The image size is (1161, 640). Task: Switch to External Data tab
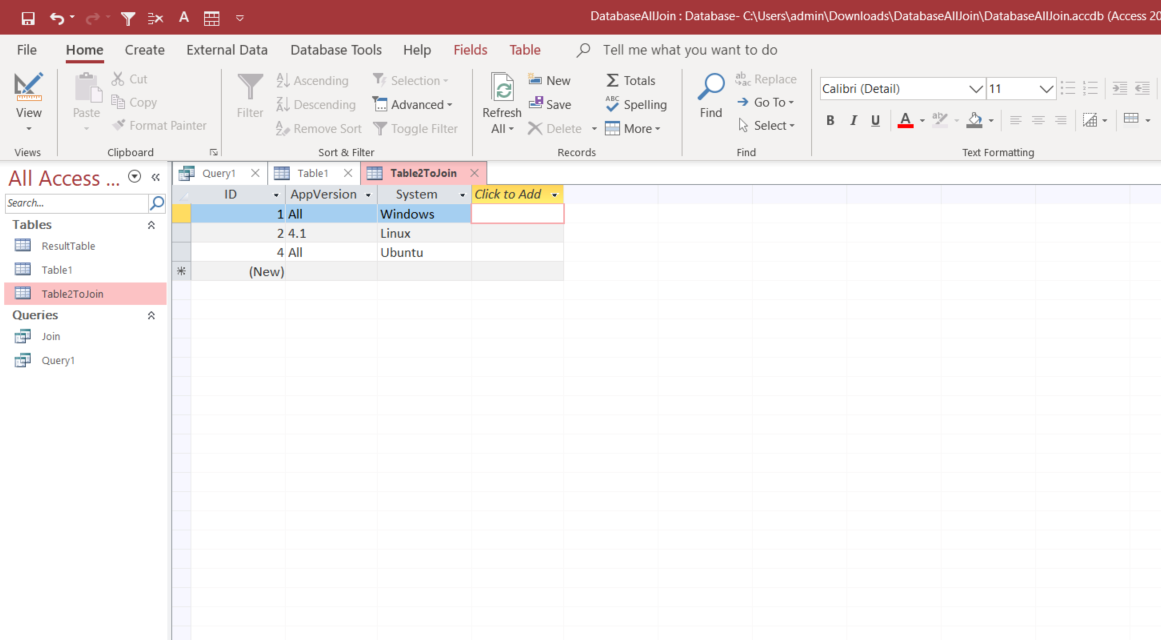pyautogui.click(x=227, y=50)
